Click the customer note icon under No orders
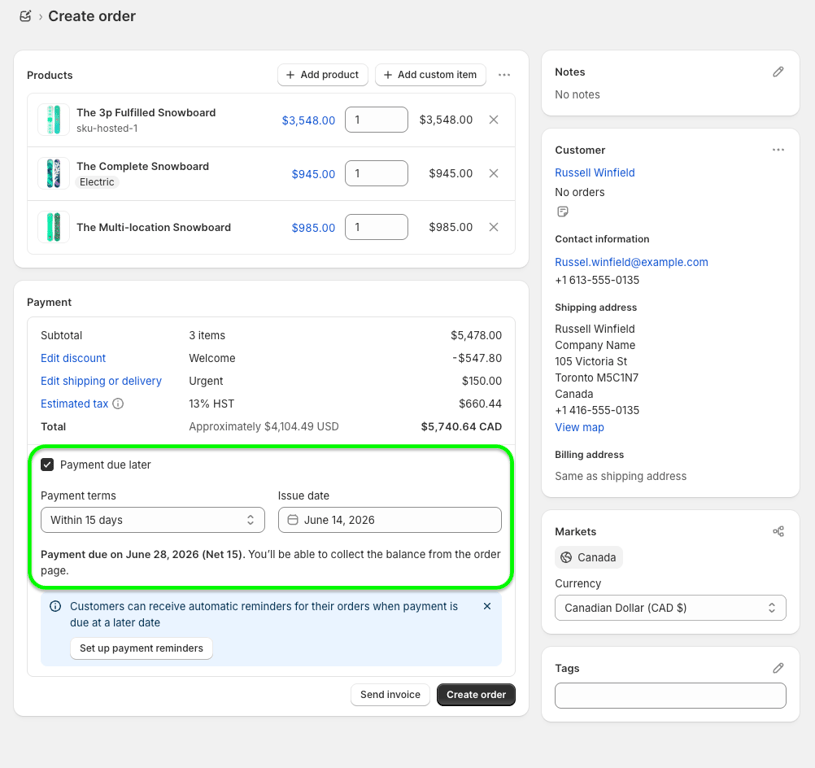Screen dimensions: 815x768 point(562,211)
